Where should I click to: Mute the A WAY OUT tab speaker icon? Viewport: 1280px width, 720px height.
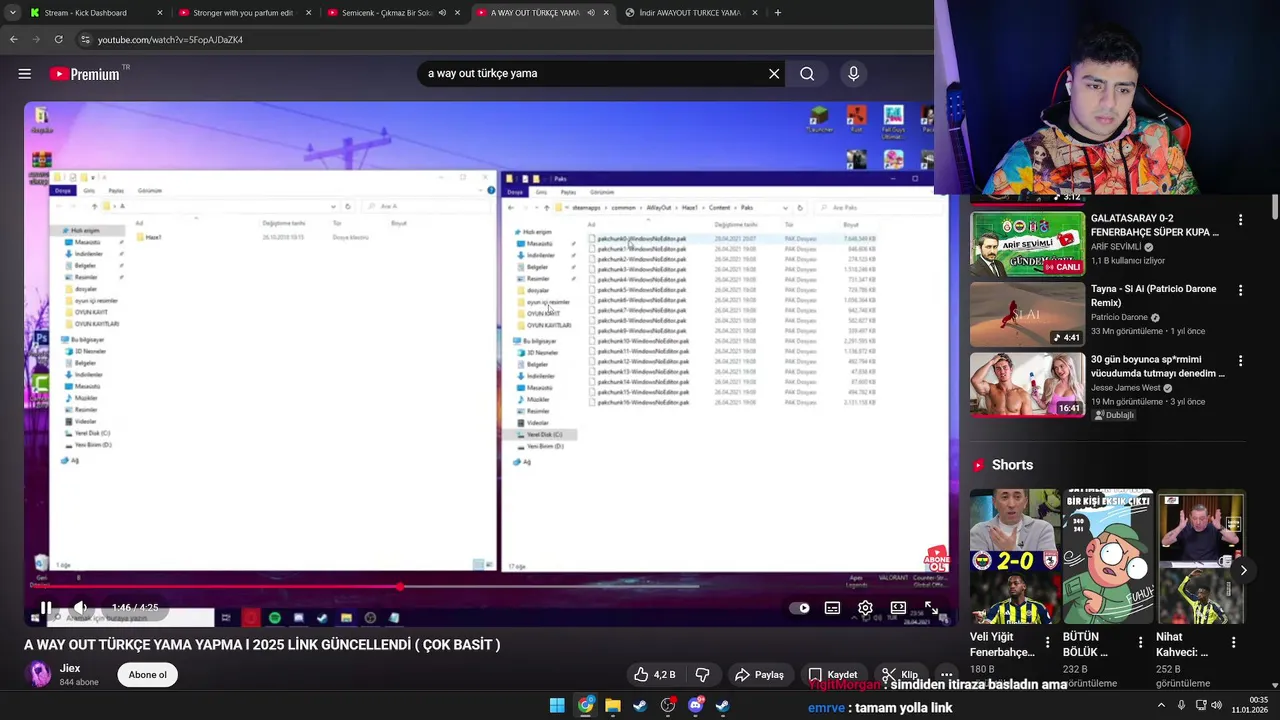(591, 13)
